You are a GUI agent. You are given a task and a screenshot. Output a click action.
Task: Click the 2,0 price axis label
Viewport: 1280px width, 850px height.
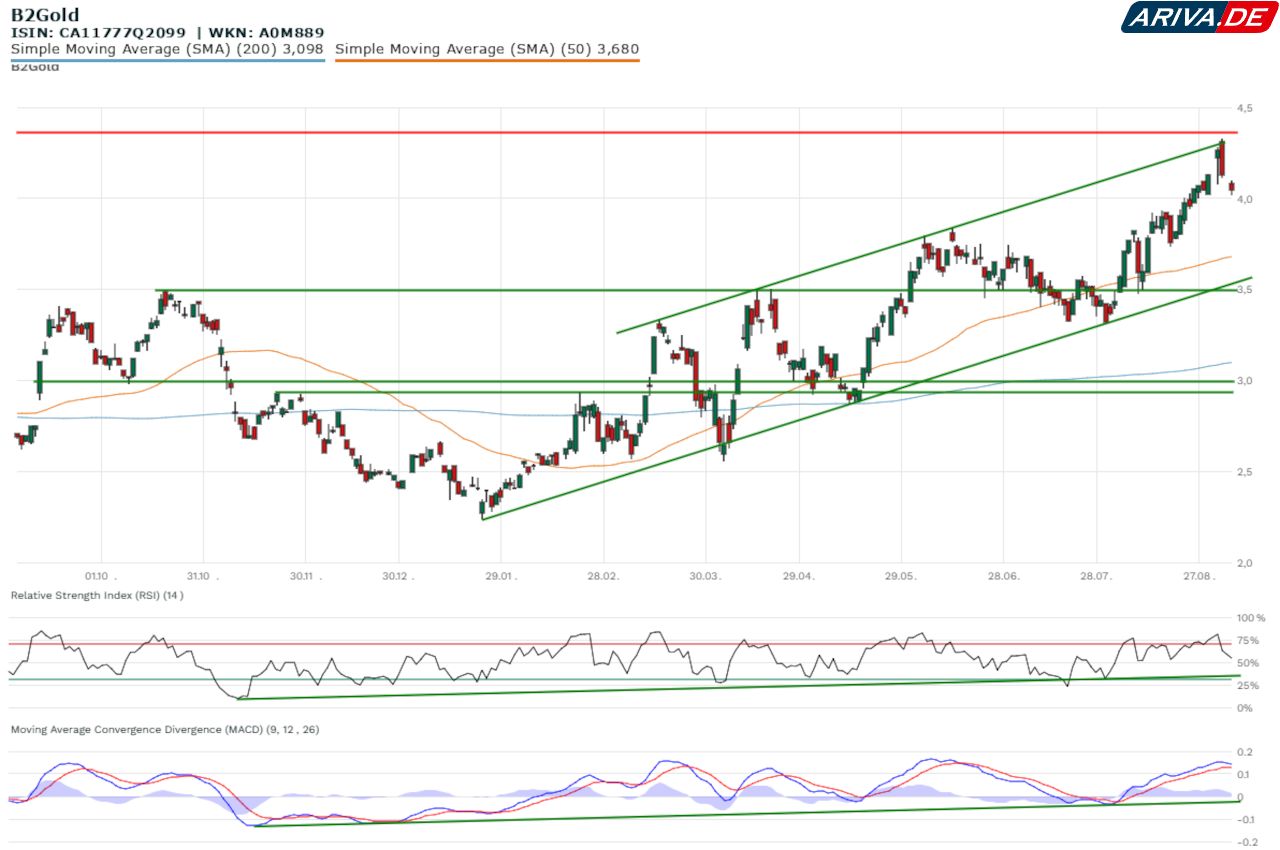(x=1245, y=563)
